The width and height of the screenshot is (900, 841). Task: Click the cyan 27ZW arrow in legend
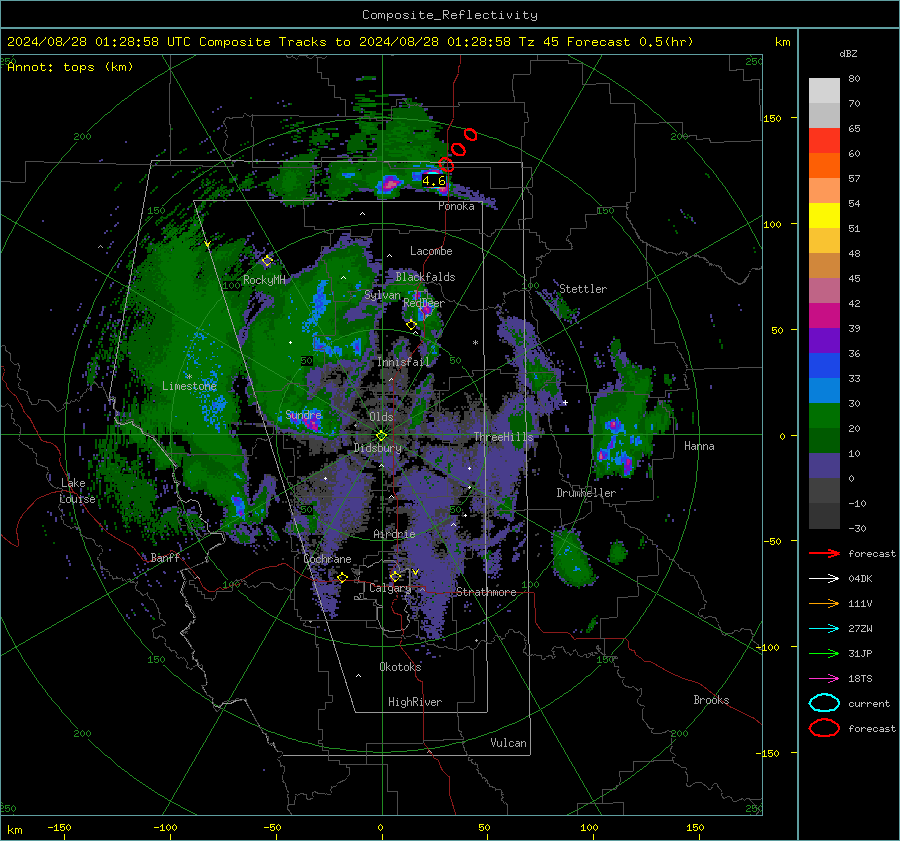[x=824, y=629]
